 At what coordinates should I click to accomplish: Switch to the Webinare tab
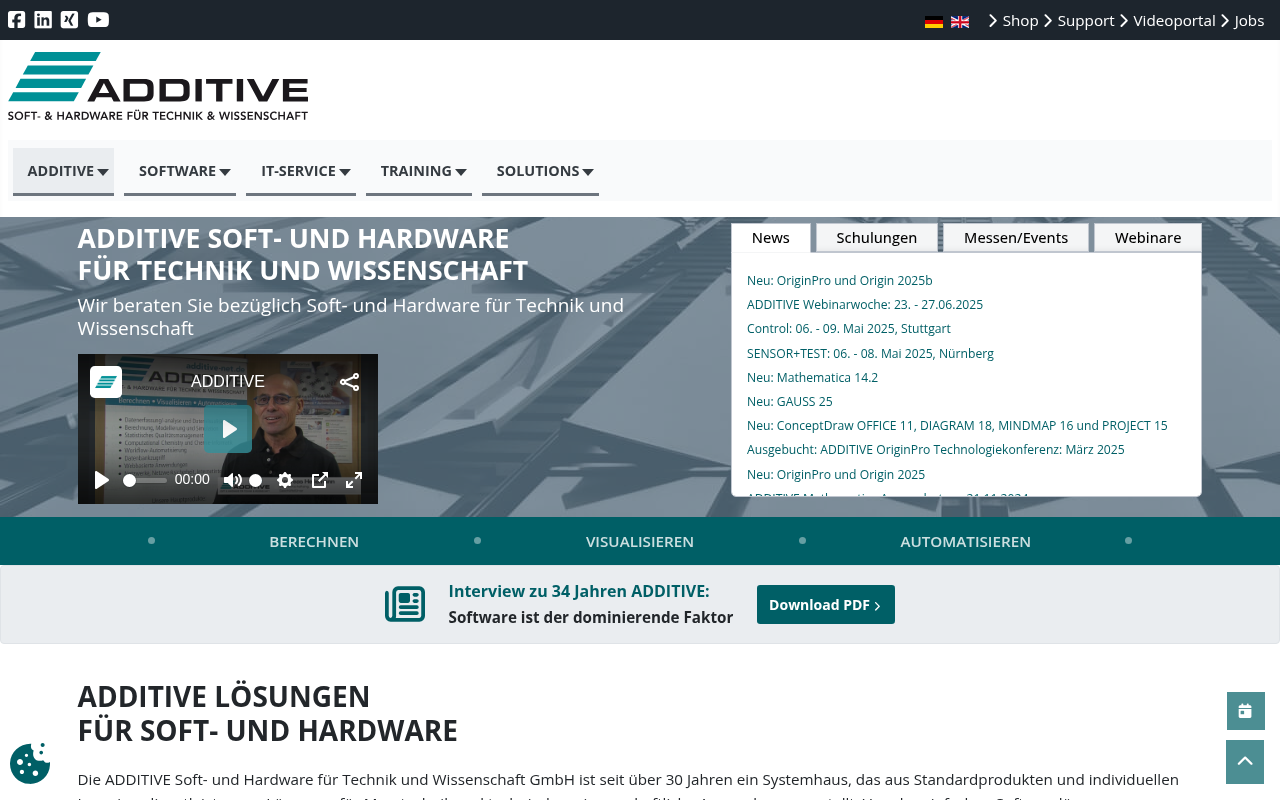pos(1148,238)
